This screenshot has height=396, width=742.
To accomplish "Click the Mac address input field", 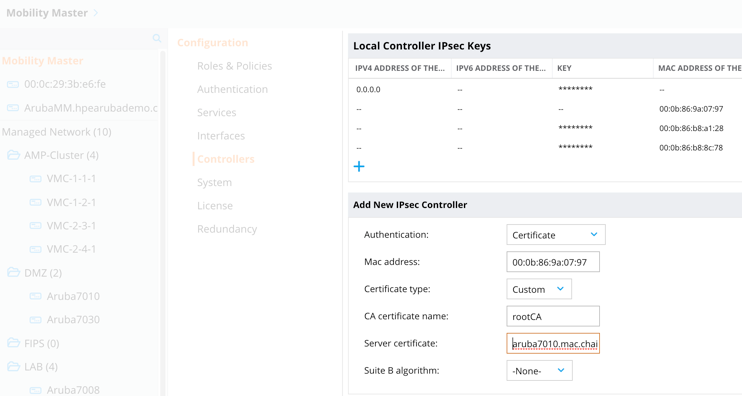I will click(x=553, y=262).
